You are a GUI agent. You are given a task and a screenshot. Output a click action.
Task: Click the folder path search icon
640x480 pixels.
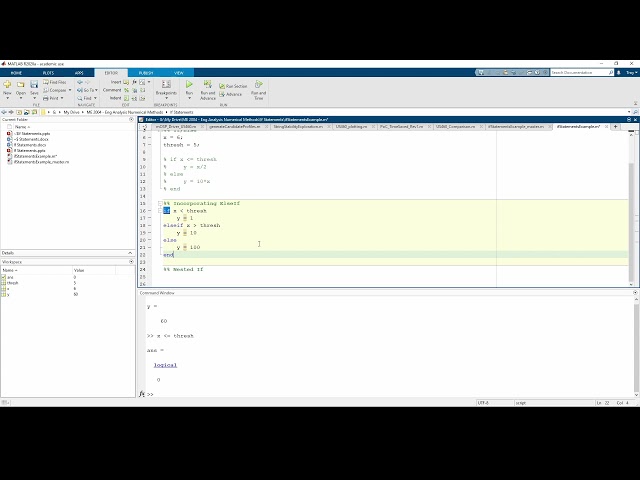pyautogui.click(x=635, y=112)
